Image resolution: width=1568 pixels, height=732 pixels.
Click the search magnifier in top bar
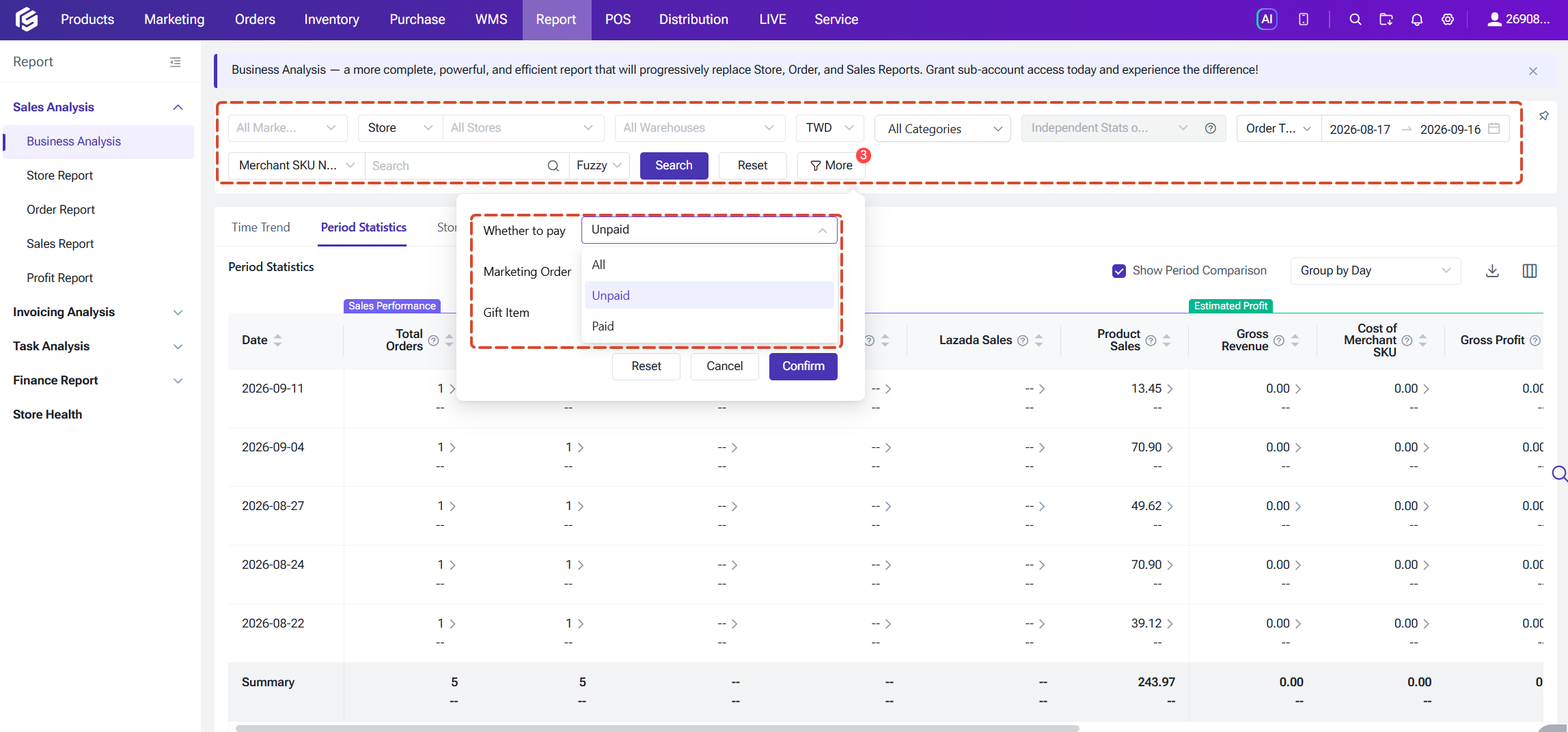pos(1356,19)
